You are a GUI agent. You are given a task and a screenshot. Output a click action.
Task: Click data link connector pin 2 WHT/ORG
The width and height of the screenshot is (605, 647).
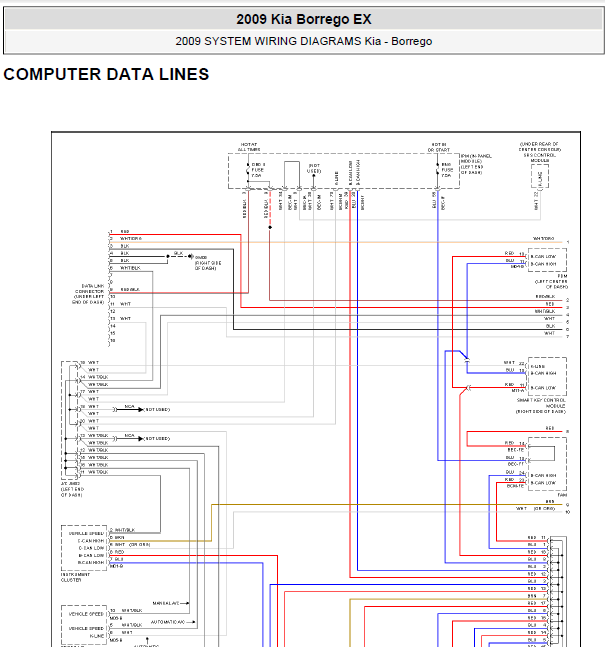click(x=131, y=238)
